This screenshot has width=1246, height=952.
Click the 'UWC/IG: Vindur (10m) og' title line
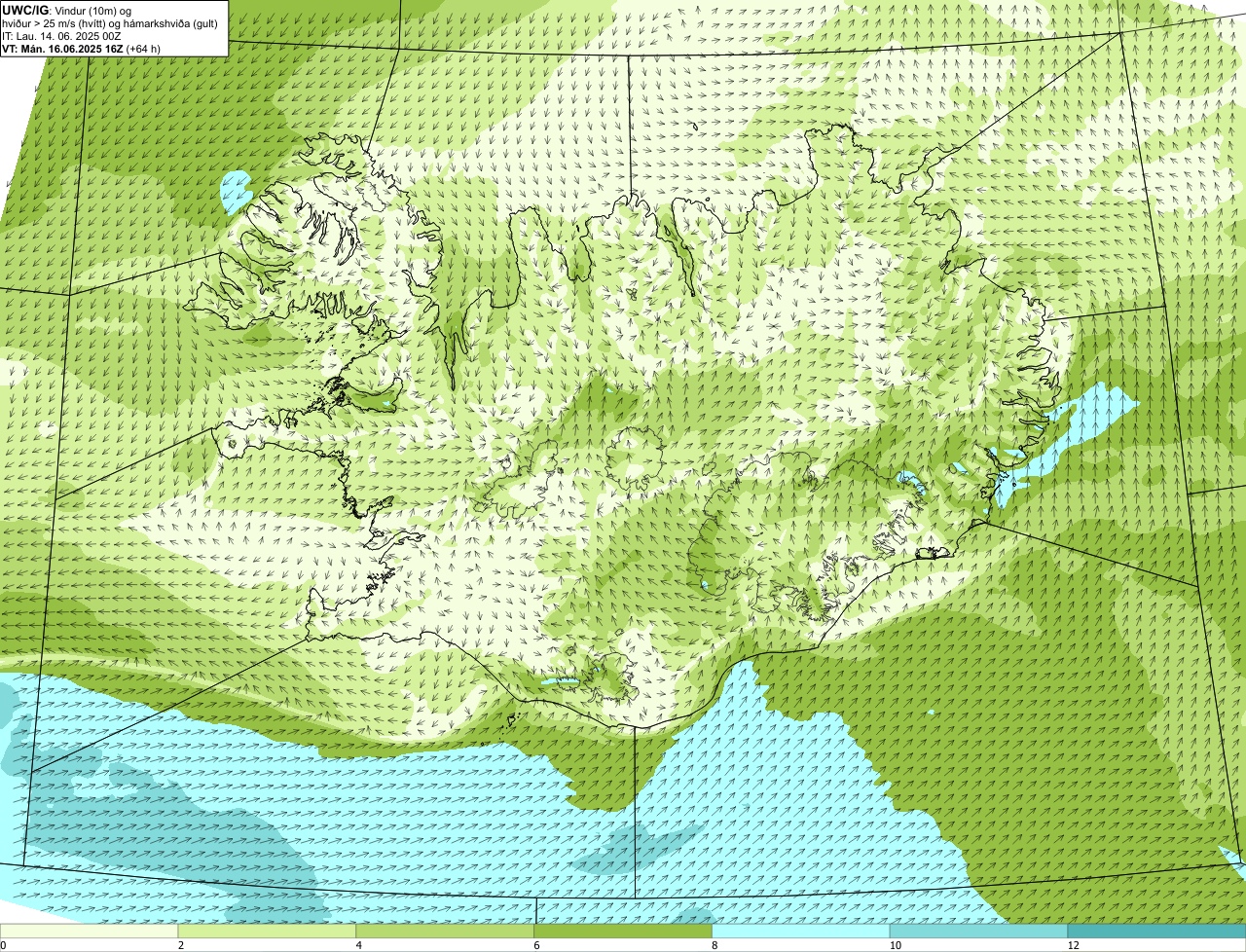[x=66, y=11]
